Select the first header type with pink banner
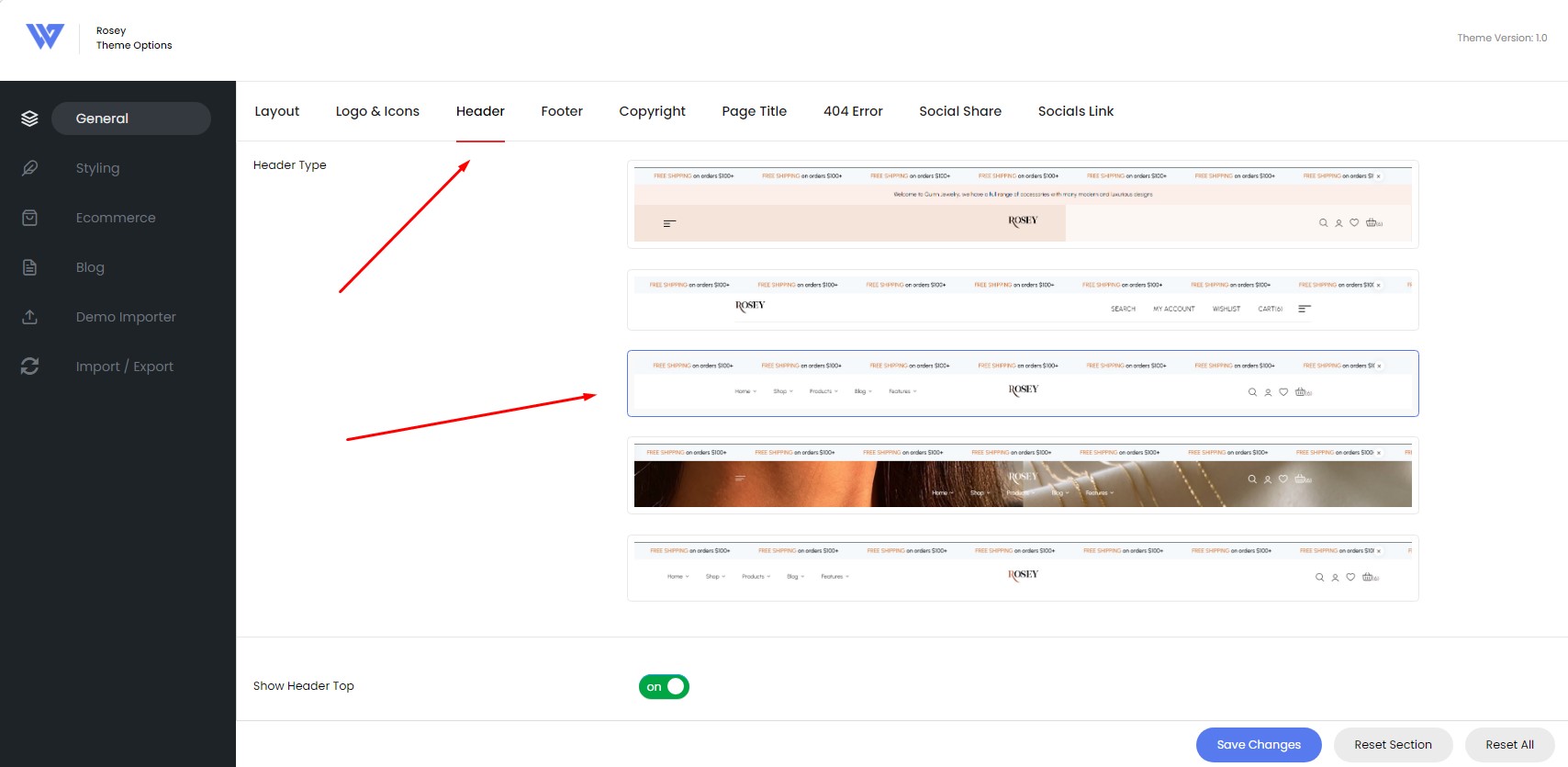 [1023, 205]
